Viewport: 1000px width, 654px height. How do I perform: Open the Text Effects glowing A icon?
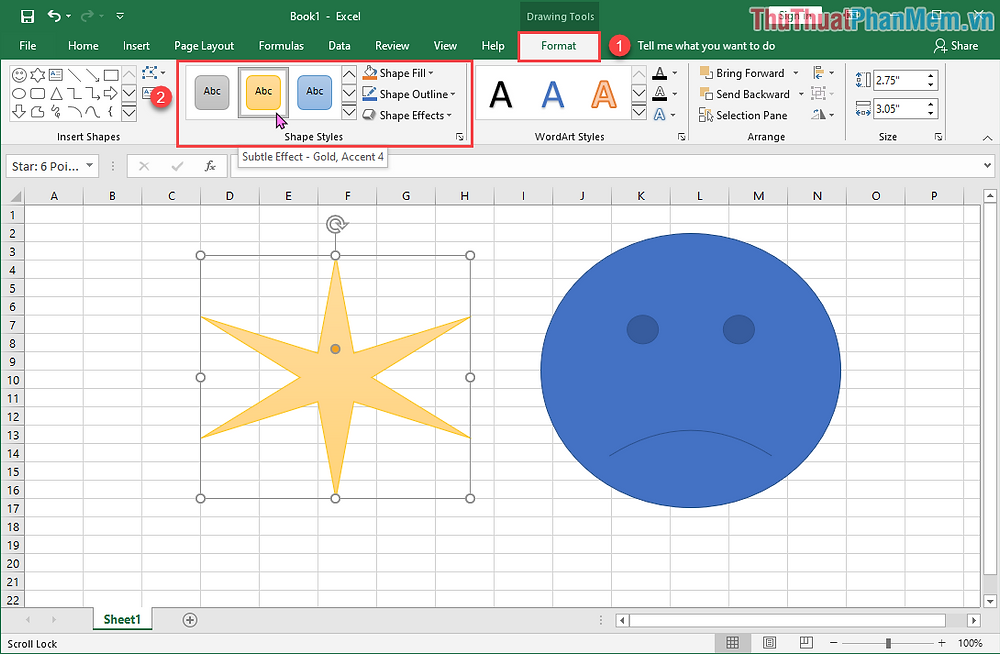click(660, 115)
